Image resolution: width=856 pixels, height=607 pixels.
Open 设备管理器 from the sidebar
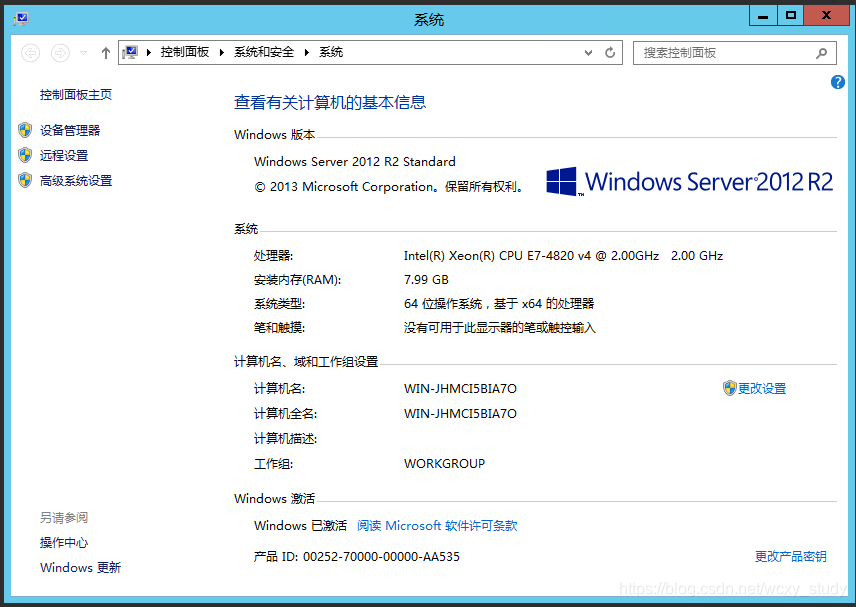[70, 130]
